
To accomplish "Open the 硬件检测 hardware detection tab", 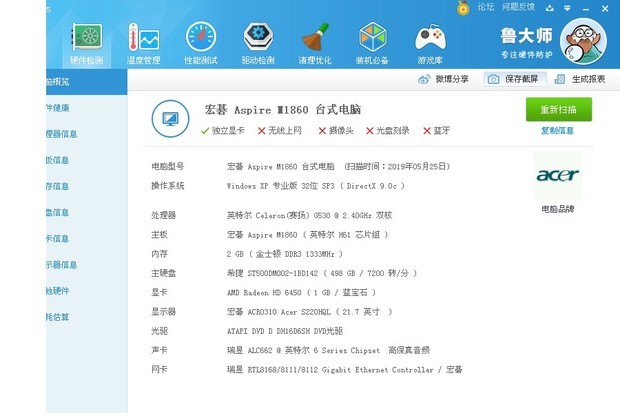I will 87,44.
